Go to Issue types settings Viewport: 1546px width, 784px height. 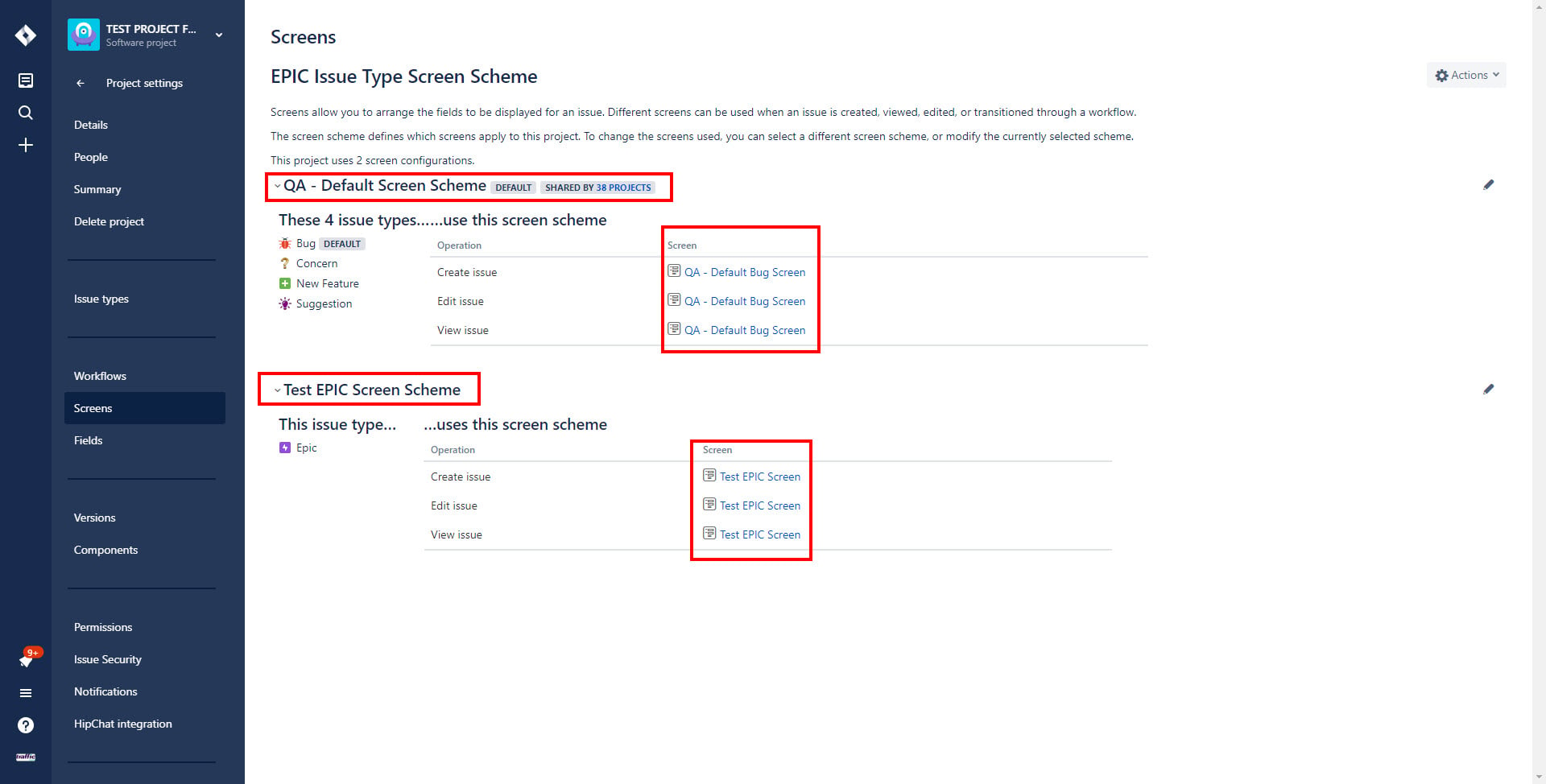tap(101, 299)
